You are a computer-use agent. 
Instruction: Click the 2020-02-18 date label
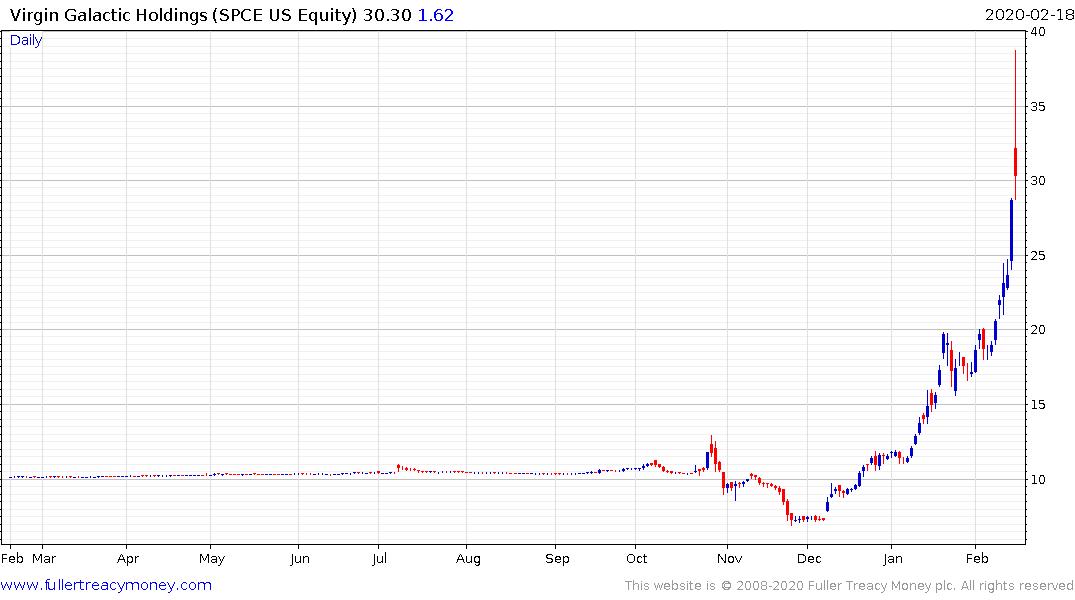click(x=1029, y=15)
